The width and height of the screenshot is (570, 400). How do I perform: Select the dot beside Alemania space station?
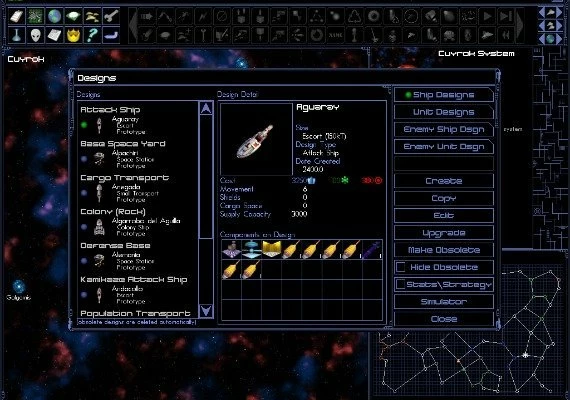tap(84, 261)
